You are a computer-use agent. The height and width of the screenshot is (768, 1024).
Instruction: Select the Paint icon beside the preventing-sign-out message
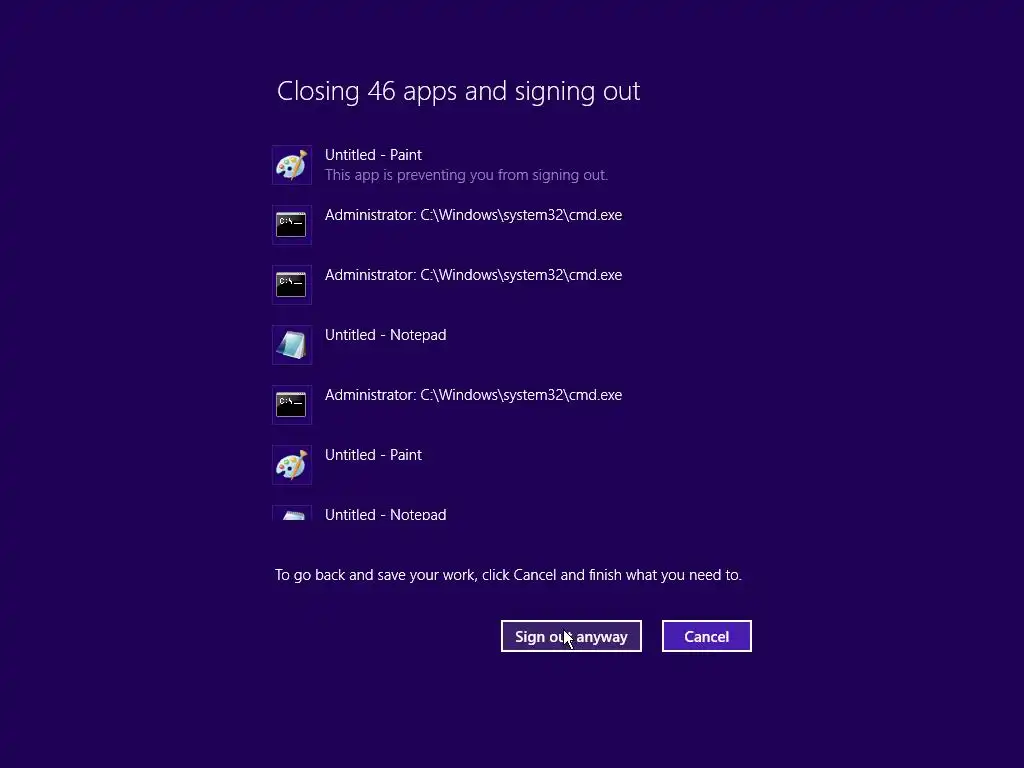pos(291,165)
